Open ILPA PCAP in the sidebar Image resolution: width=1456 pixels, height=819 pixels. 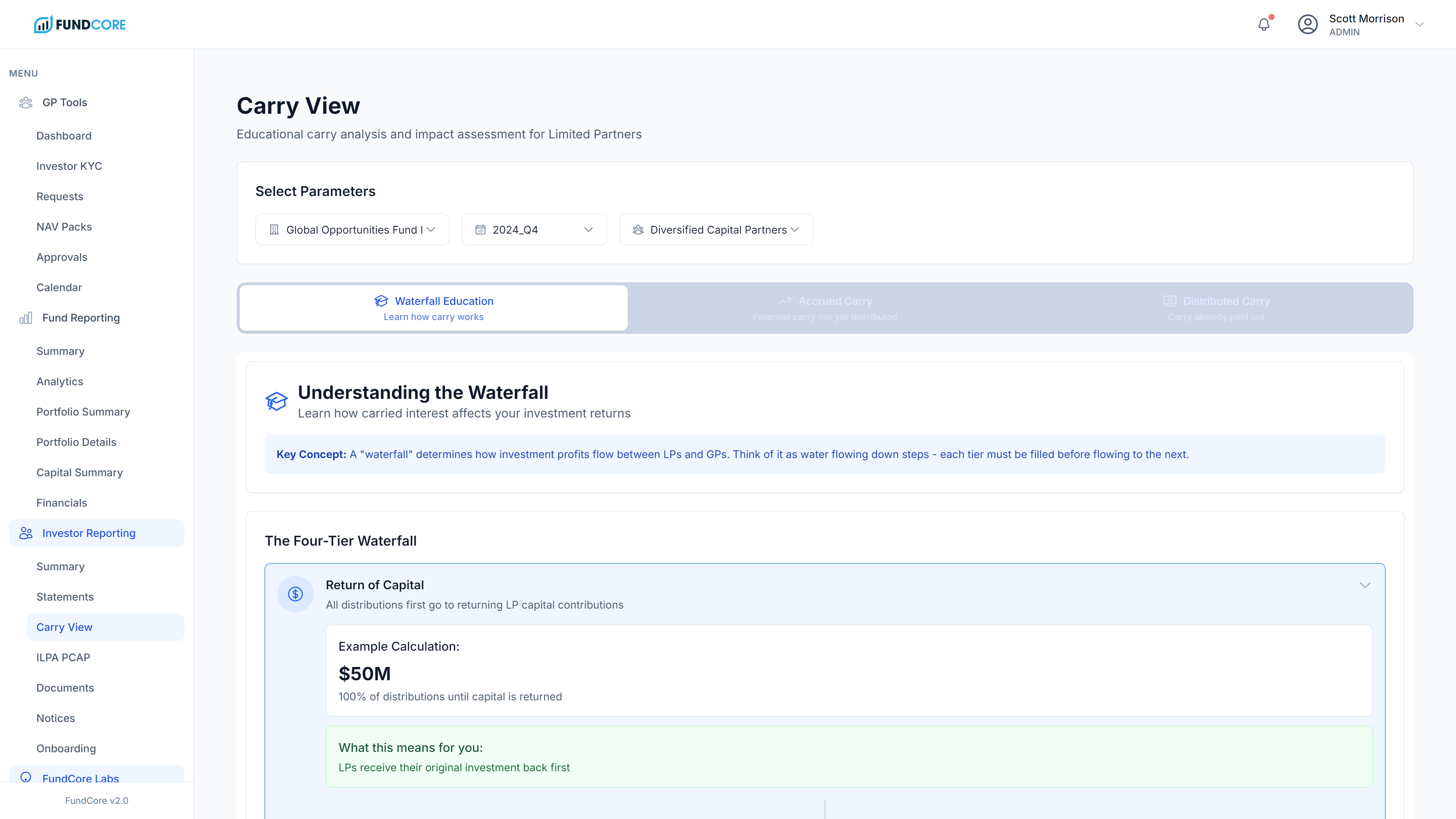coord(63,657)
